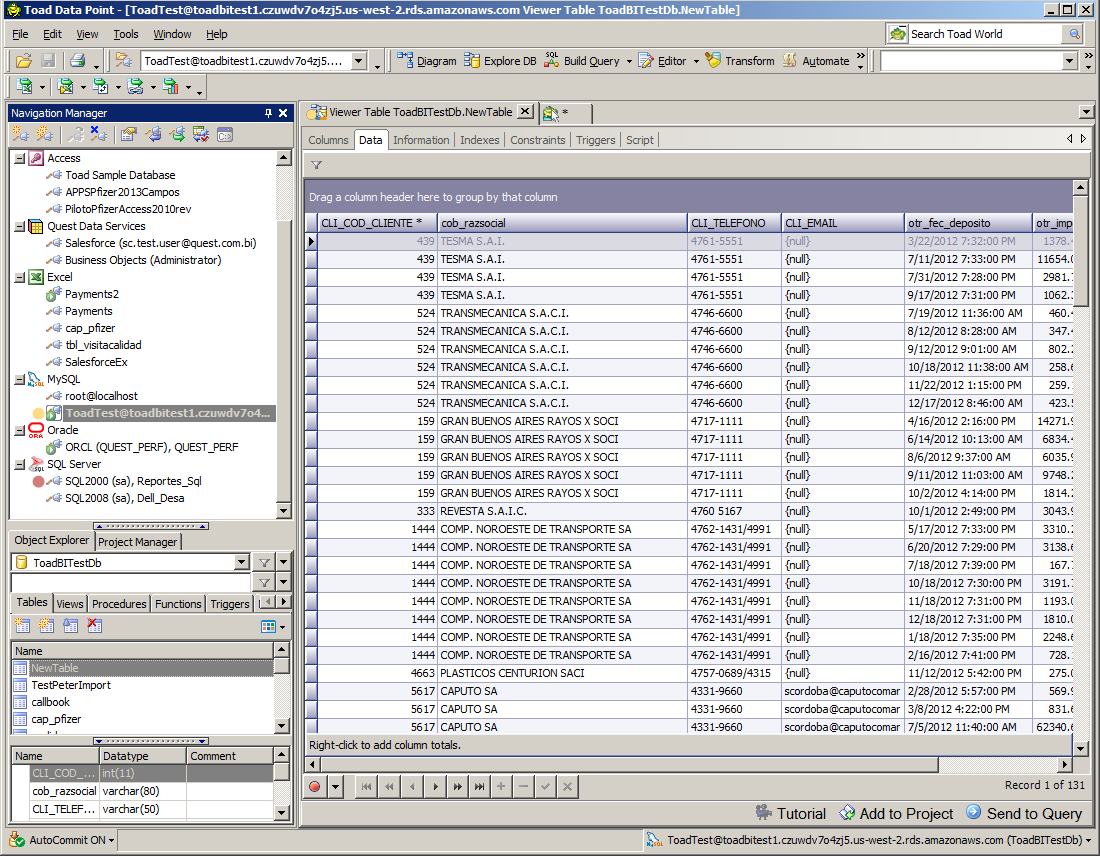Open the ToadBITestDb database dropdown
Screen dimensions: 1100x856
coord(241,562)
